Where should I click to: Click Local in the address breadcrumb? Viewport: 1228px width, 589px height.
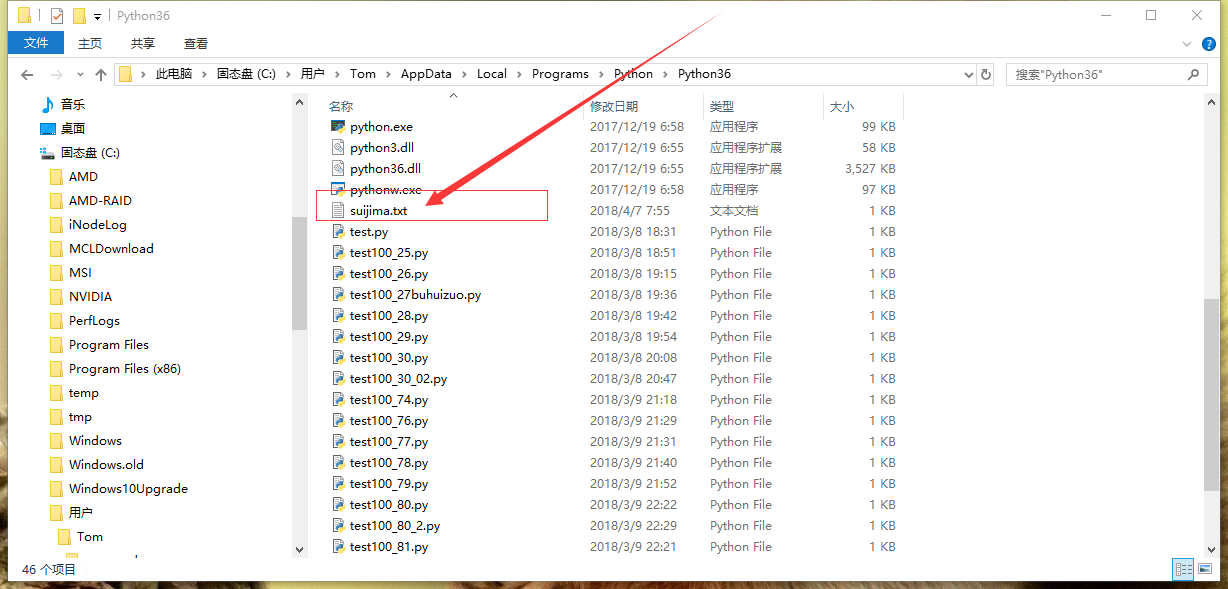click(492, 74)
